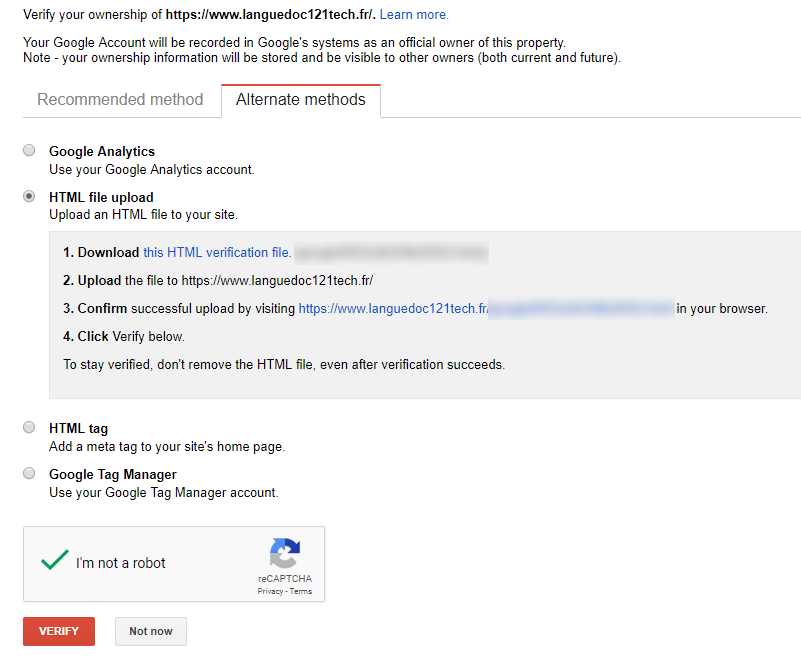Open the Learn more link

[x=414, y=15]
